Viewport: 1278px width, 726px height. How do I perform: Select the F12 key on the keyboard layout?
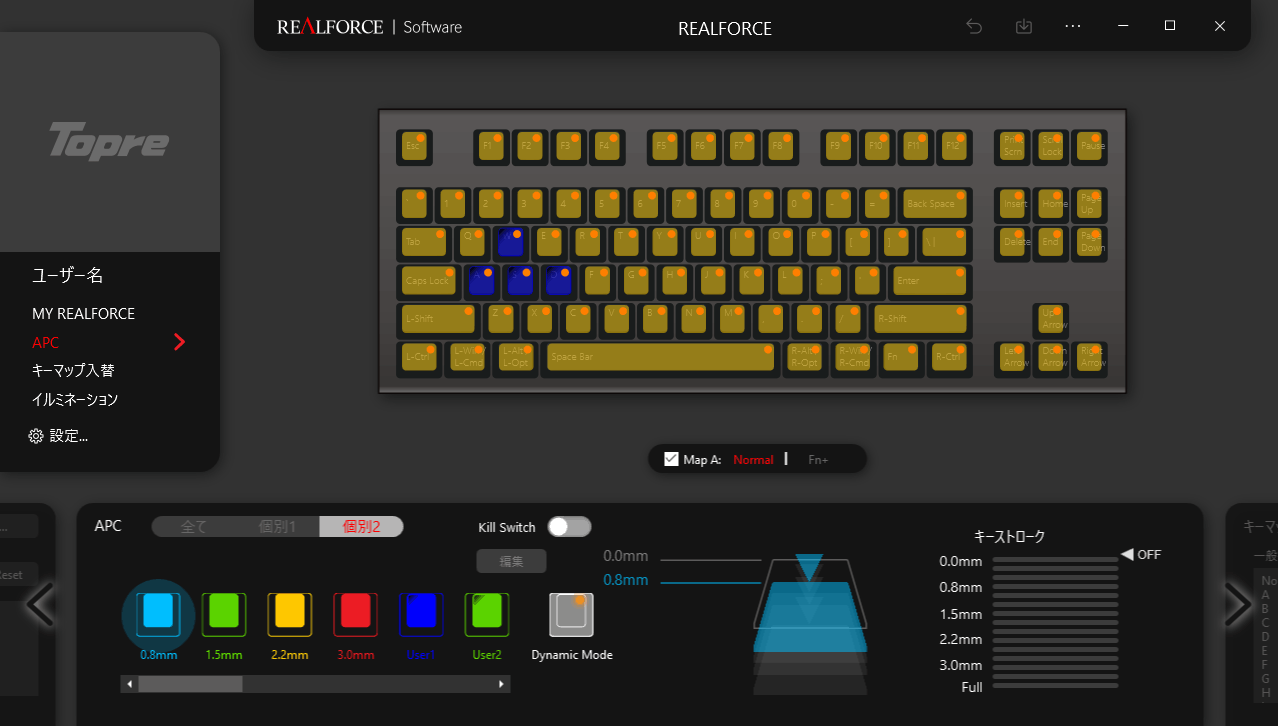coord(954,147)
